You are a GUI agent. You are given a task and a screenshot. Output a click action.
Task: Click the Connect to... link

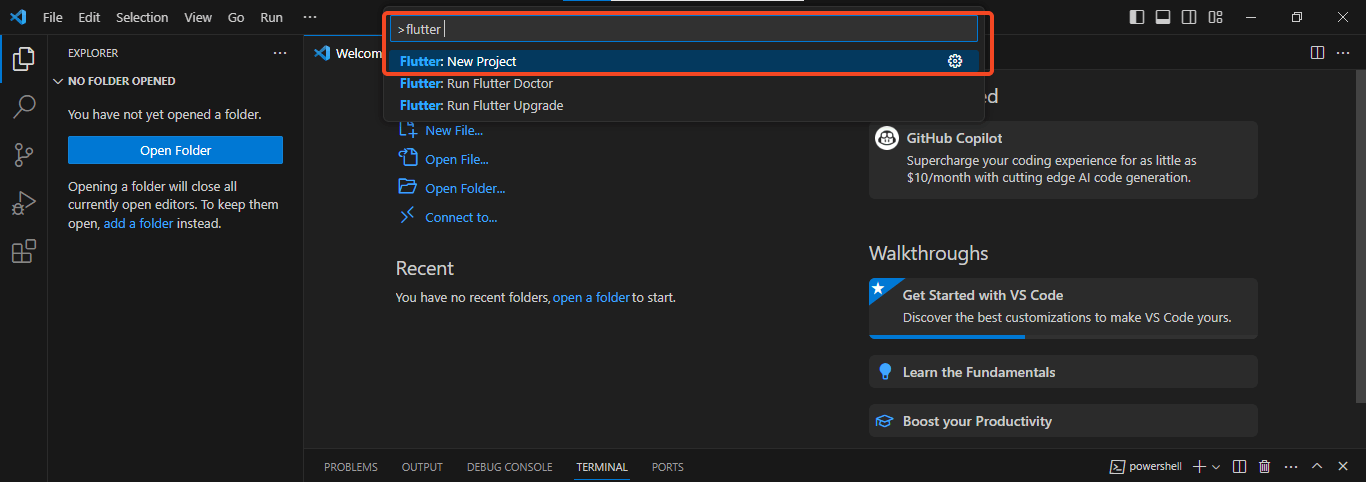tap(461, 217)
